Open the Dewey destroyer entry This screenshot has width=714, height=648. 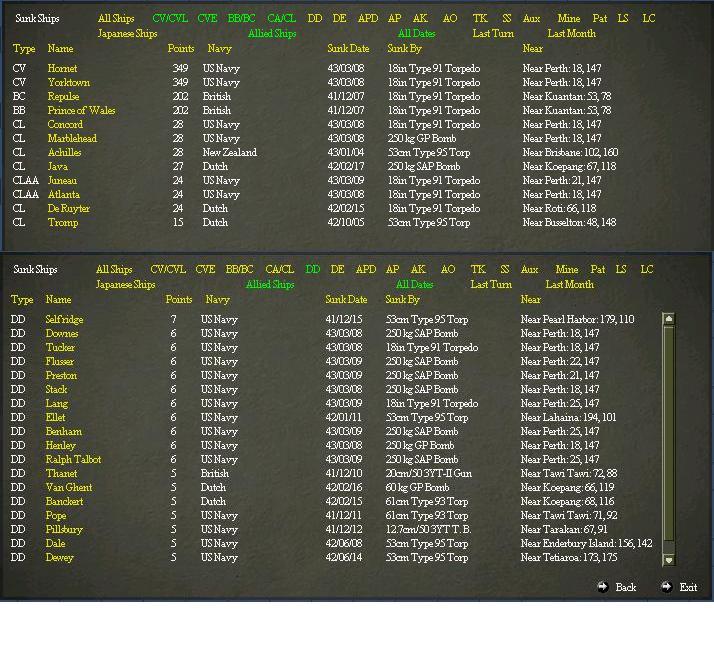click(59, 558)
